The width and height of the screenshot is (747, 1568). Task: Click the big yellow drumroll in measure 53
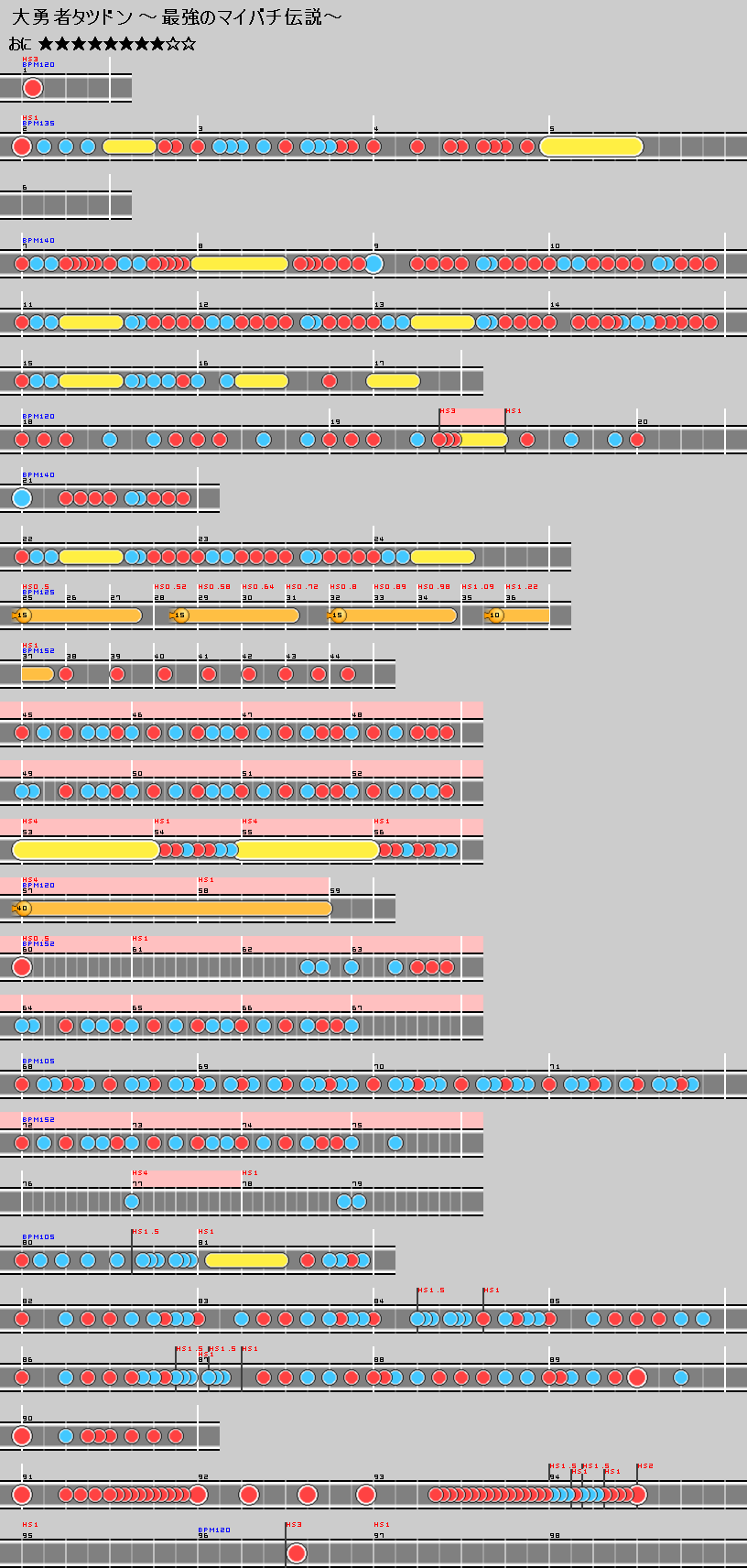(86, 850)
